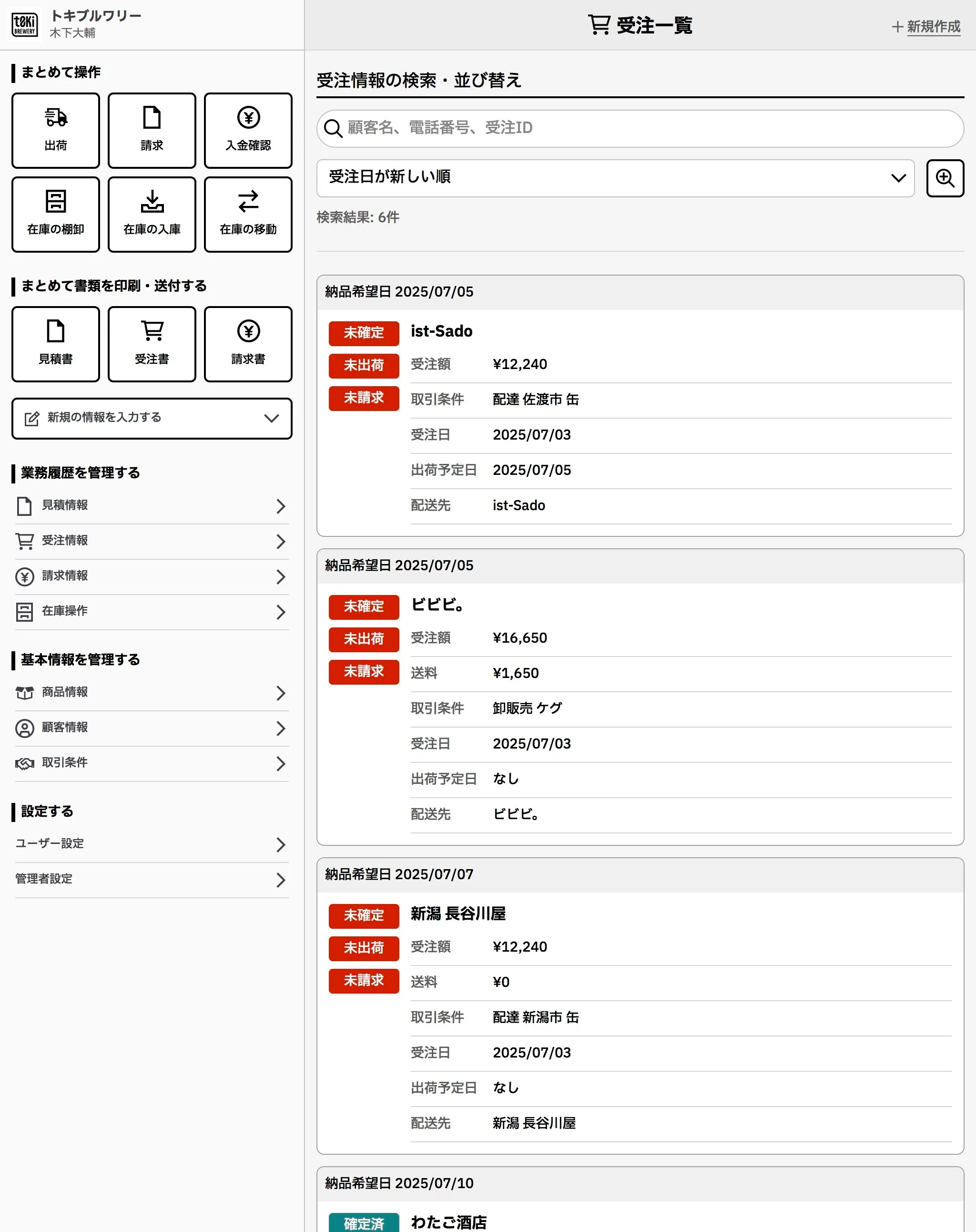Expand the 見積情報 chevron row
Screen dimensions: 976x1232
(152, 506)
